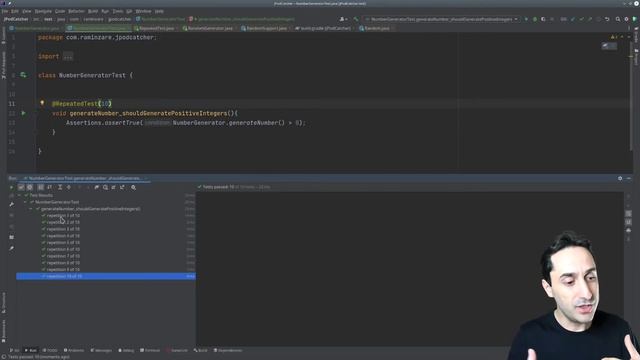640x360 pixels.
Task: Toggle show passed tests filter
Action: click(x=21, y=187)
